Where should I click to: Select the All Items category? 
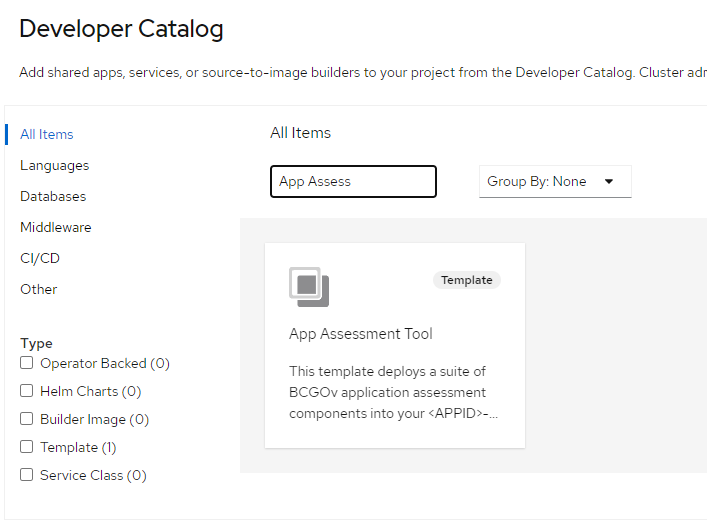(x=47, y=134)
